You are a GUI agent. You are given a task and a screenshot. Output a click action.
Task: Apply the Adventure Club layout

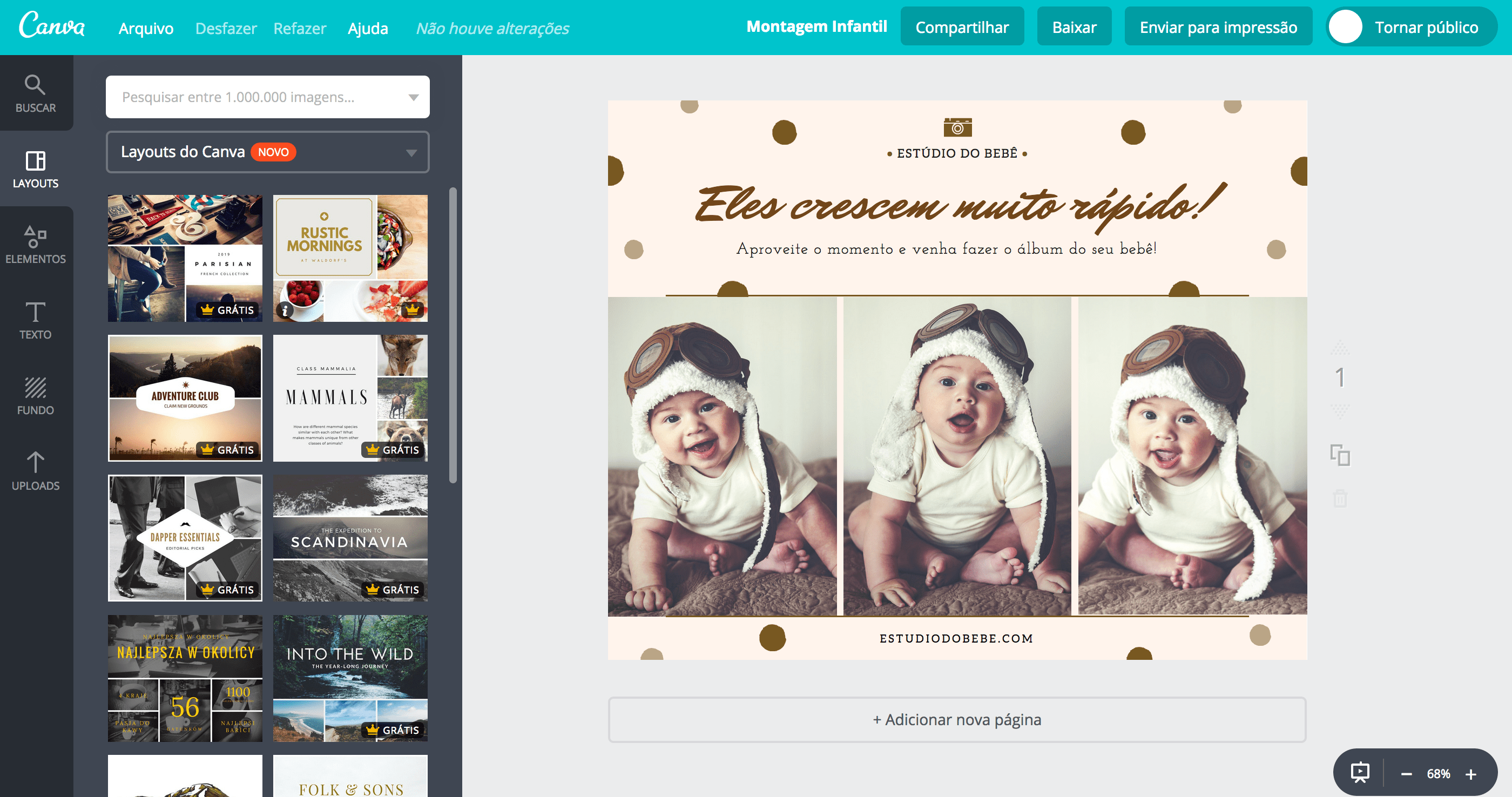pyautogui.click(x=185, y=398)
